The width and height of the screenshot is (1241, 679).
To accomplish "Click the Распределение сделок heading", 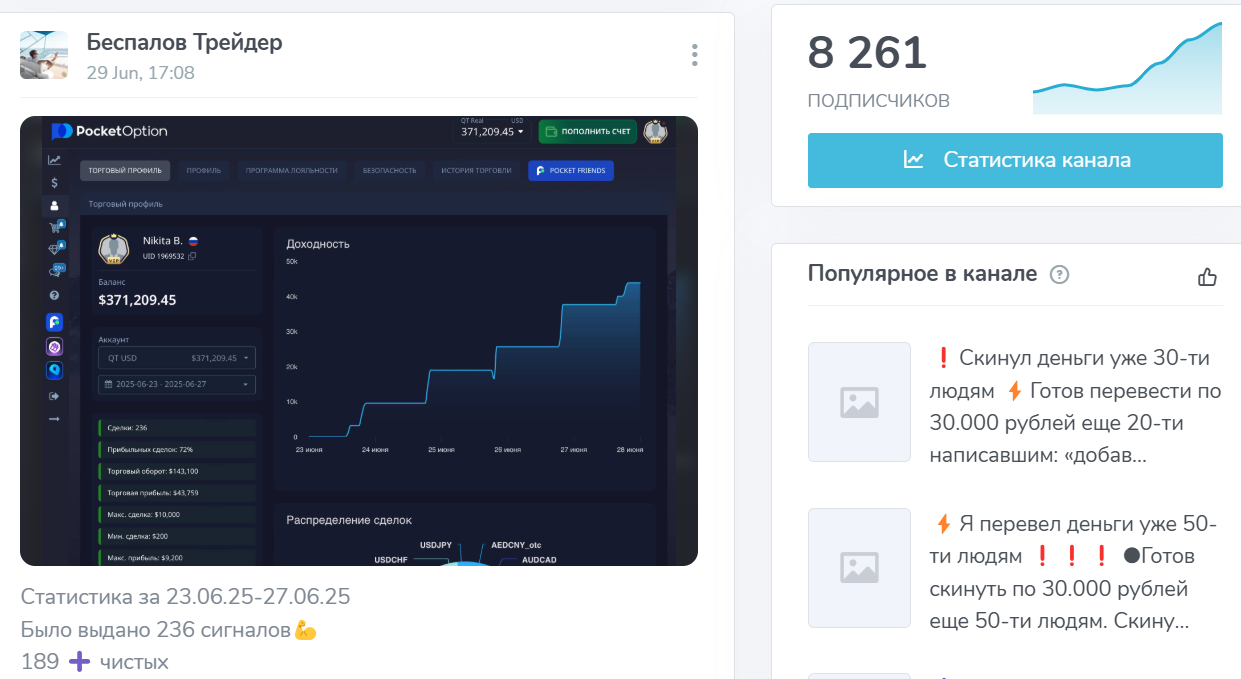I will tap(349, 520).
